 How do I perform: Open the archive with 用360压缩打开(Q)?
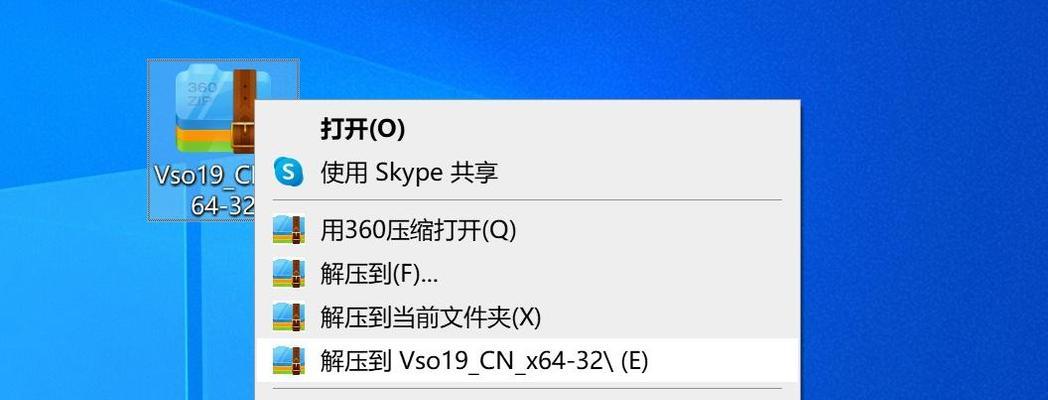point(417,230)
